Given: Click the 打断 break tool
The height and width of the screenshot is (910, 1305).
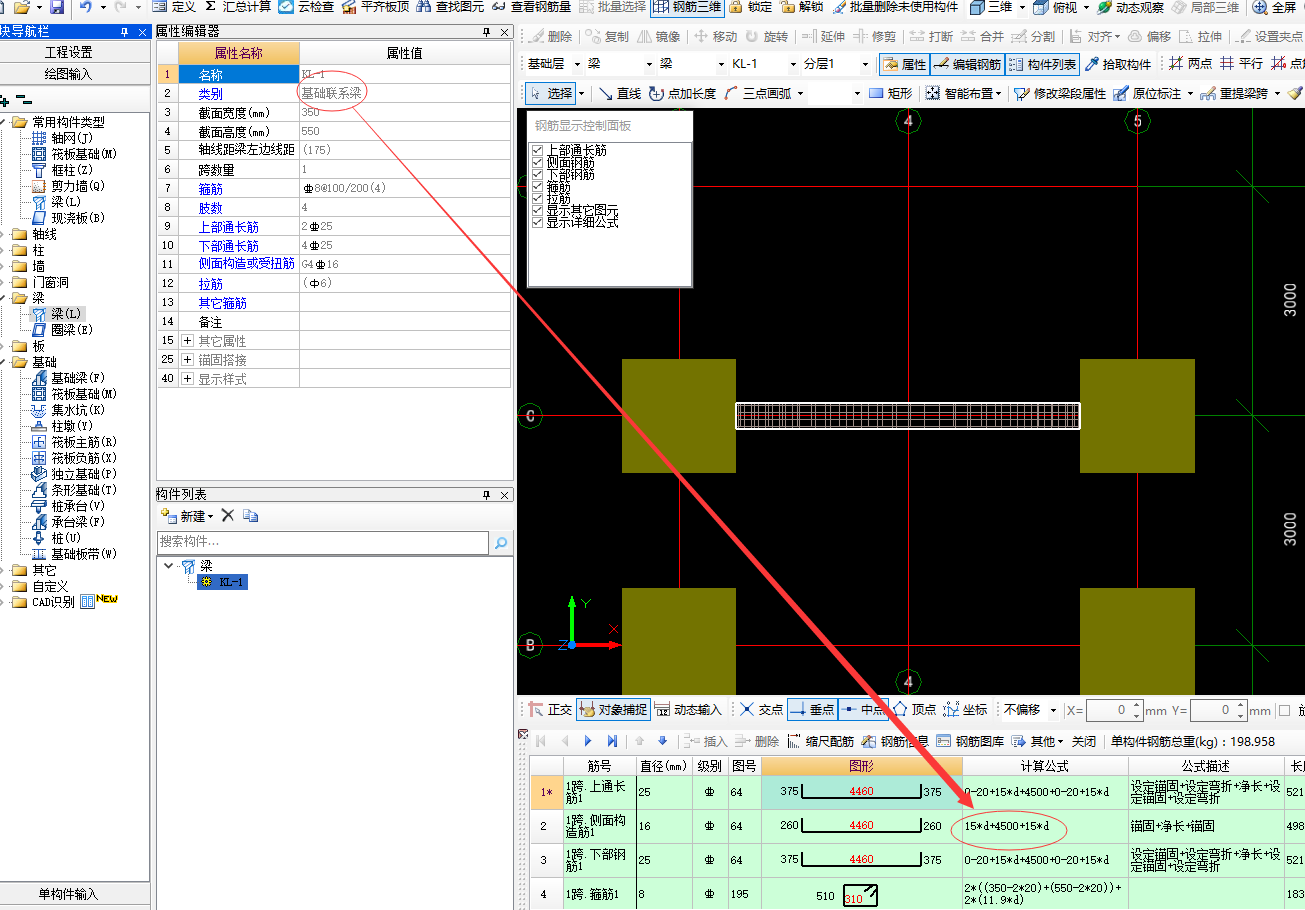Looking at the screenshot, I should 931,37.
